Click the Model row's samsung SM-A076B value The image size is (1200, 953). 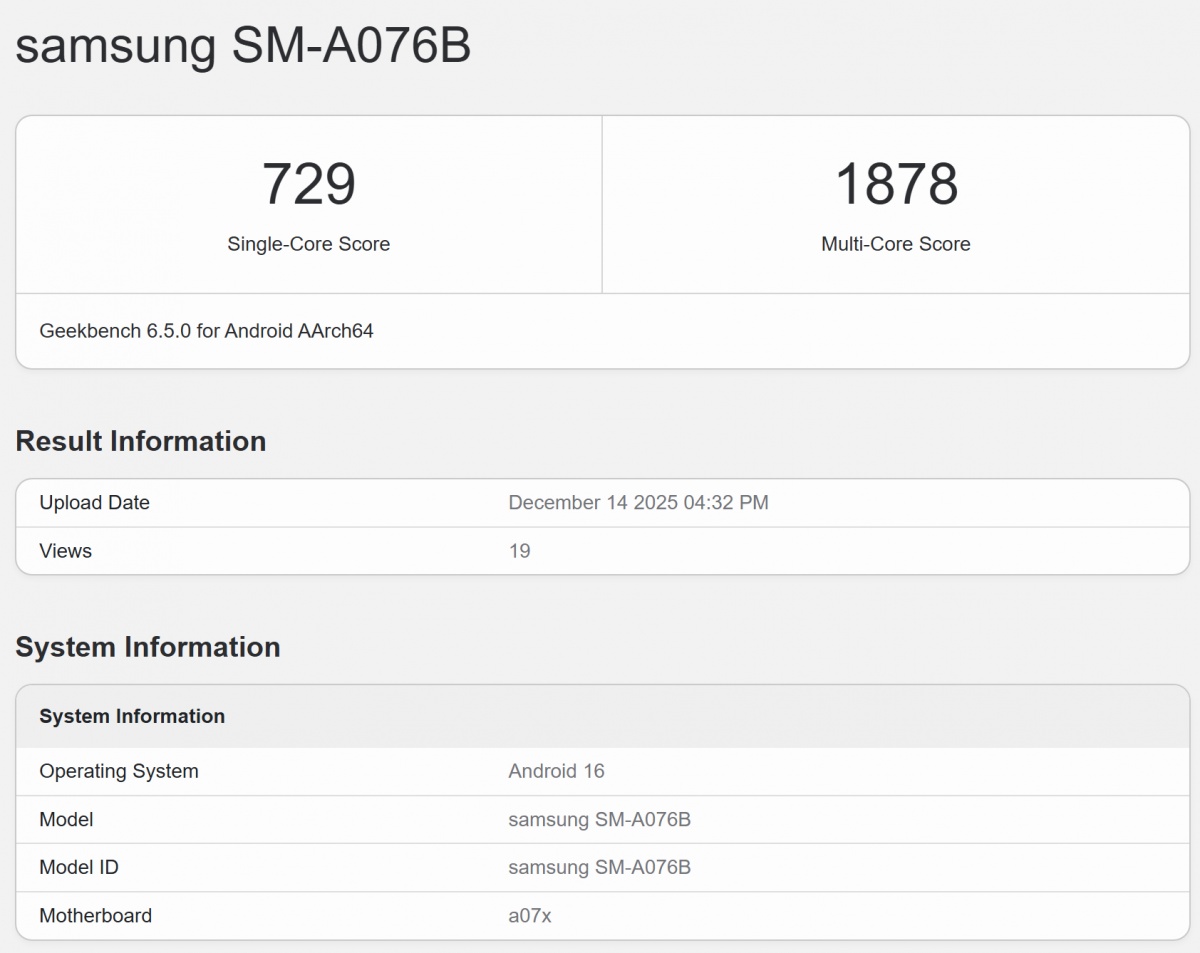(x=599, y=820)
